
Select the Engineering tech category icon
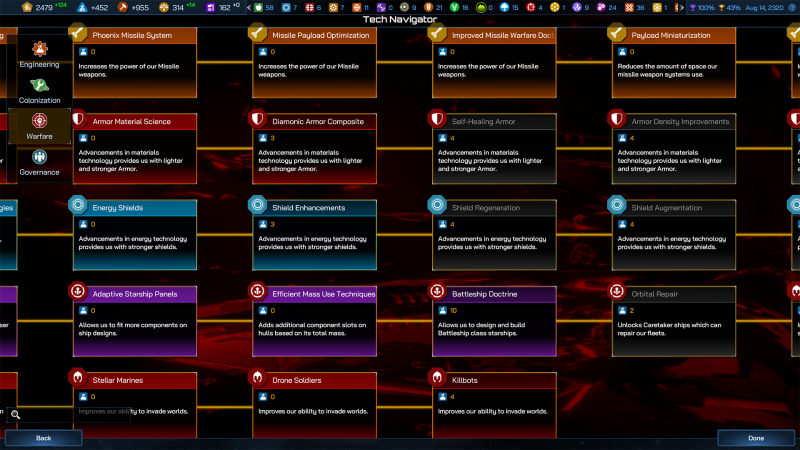click(x=39, y=48)
